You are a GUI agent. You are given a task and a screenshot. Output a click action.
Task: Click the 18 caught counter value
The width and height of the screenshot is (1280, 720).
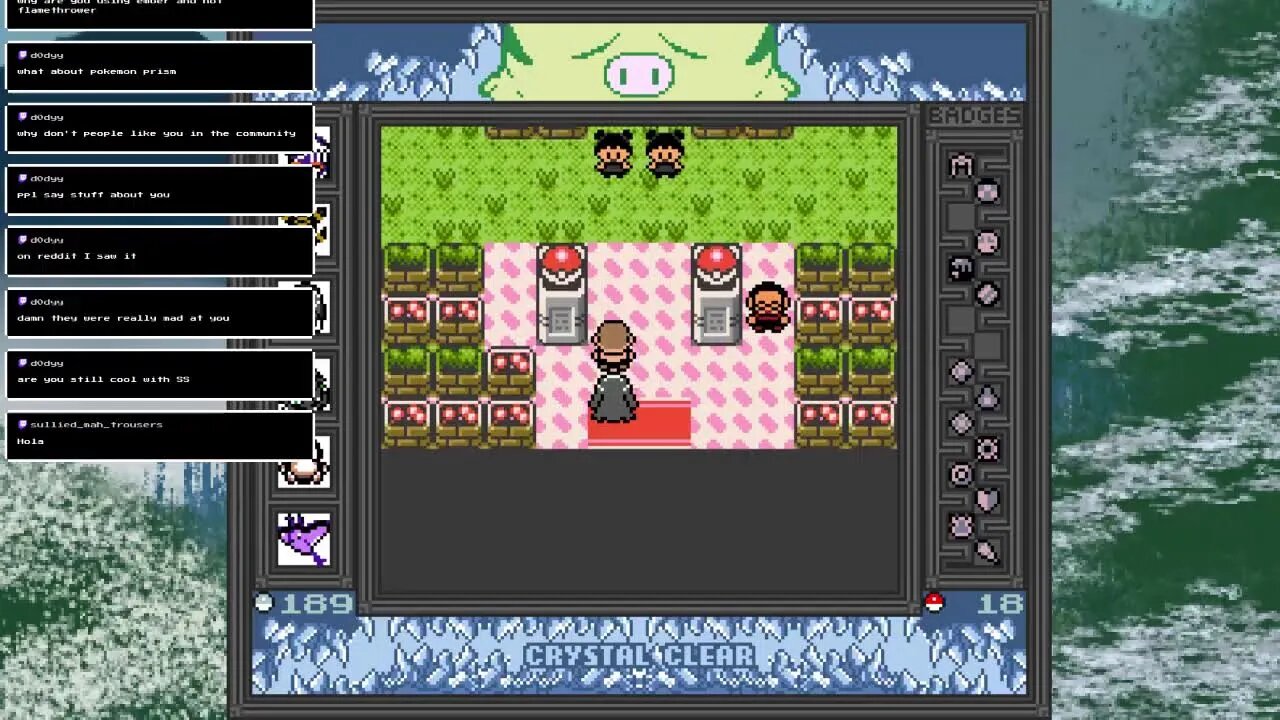pos(1001,603)
